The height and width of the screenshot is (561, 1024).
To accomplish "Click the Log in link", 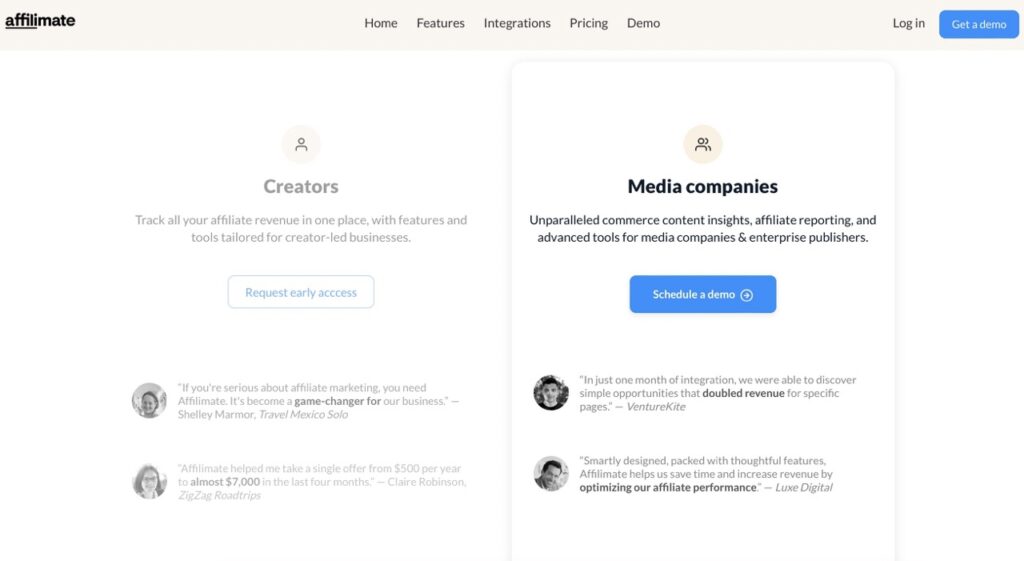I will coord(908,23).
